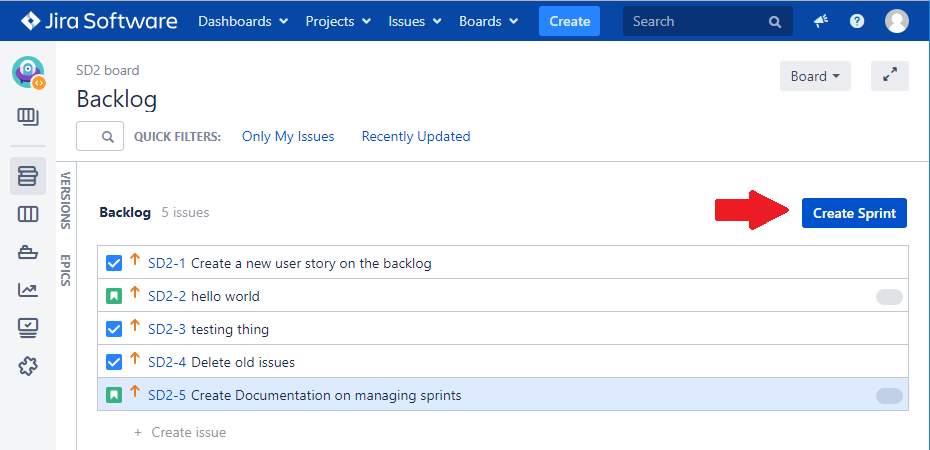Click the task checkbox icon for SD2-3
Image resolution: width=930 pixels, height=450 pixels.
pyautogui.click(x=114, y=329)
